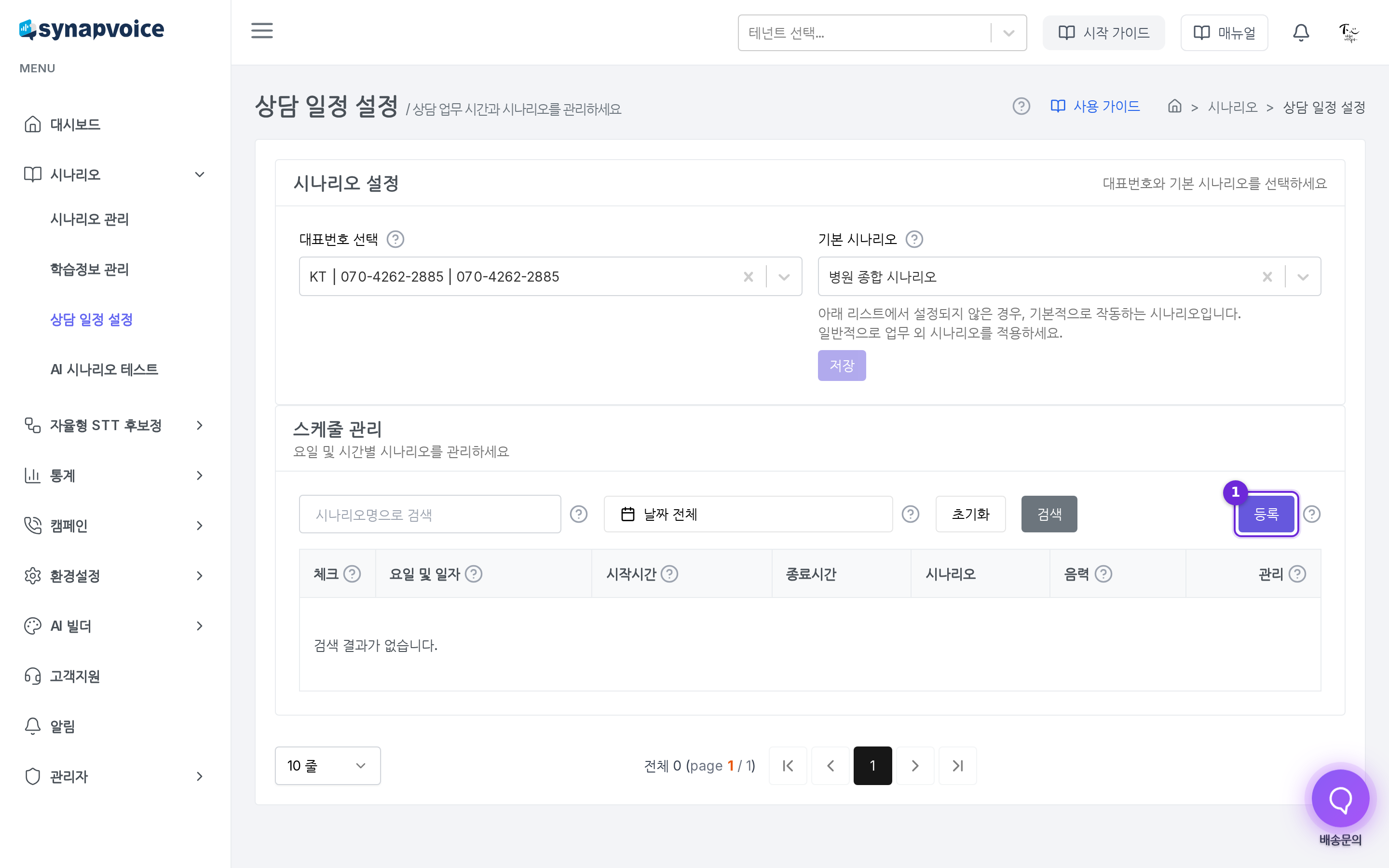Click the 매뉴얼 button
Viewport: 1389px width, 868px height.
point(1224,33)
